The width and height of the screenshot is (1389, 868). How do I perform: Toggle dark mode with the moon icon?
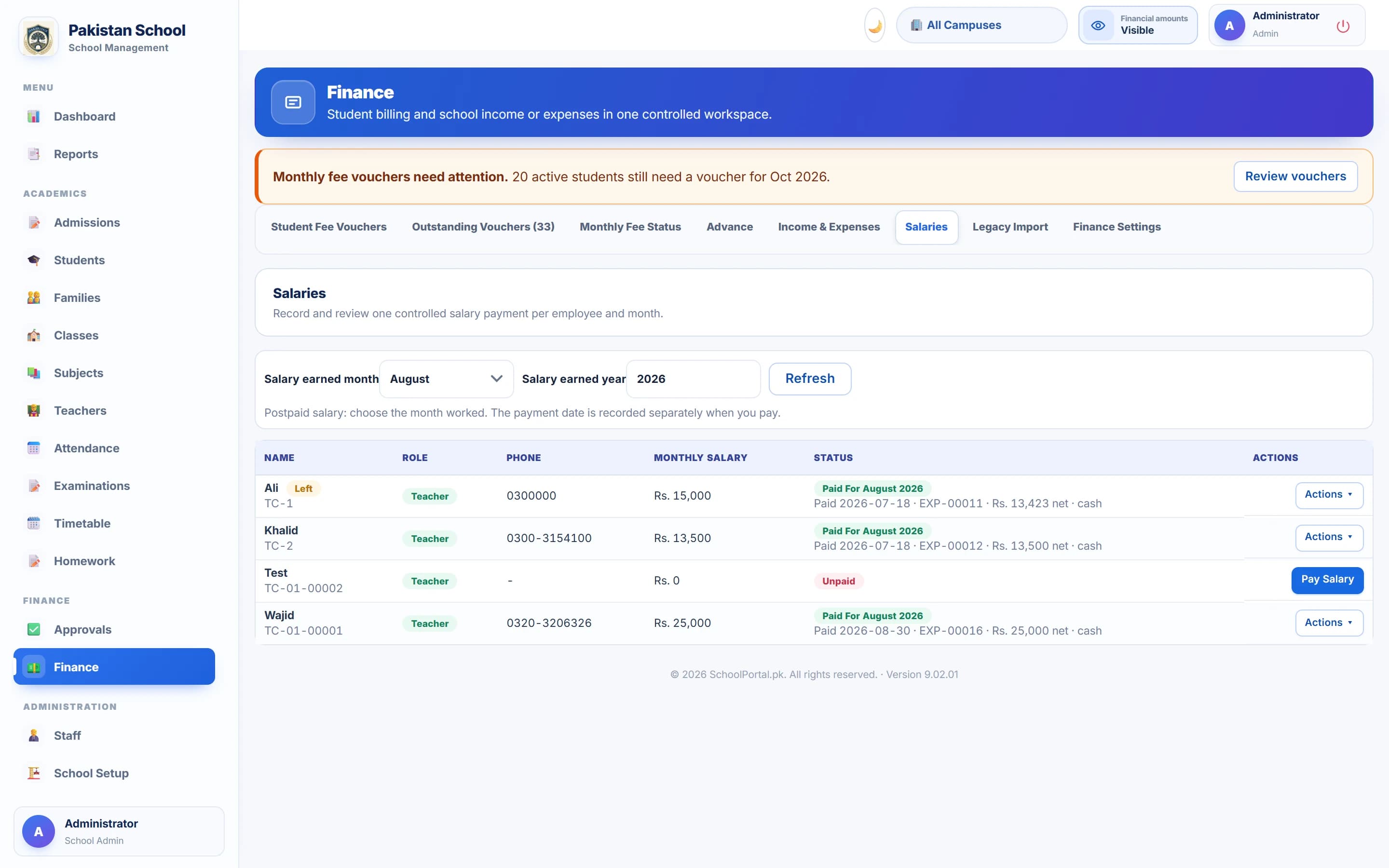875,25
